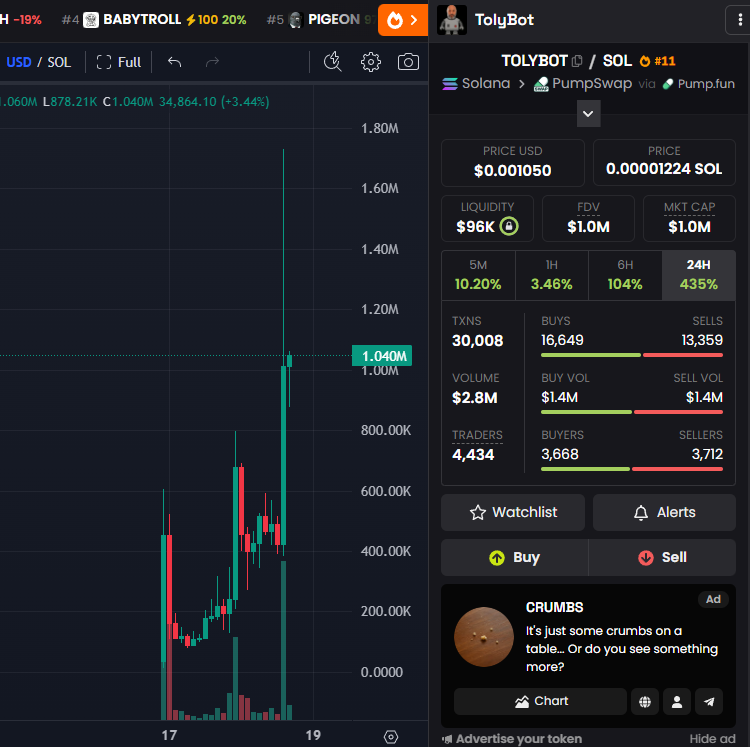Open the CRUMBS profile person icon
750x747 pixels.
(677, 702)
